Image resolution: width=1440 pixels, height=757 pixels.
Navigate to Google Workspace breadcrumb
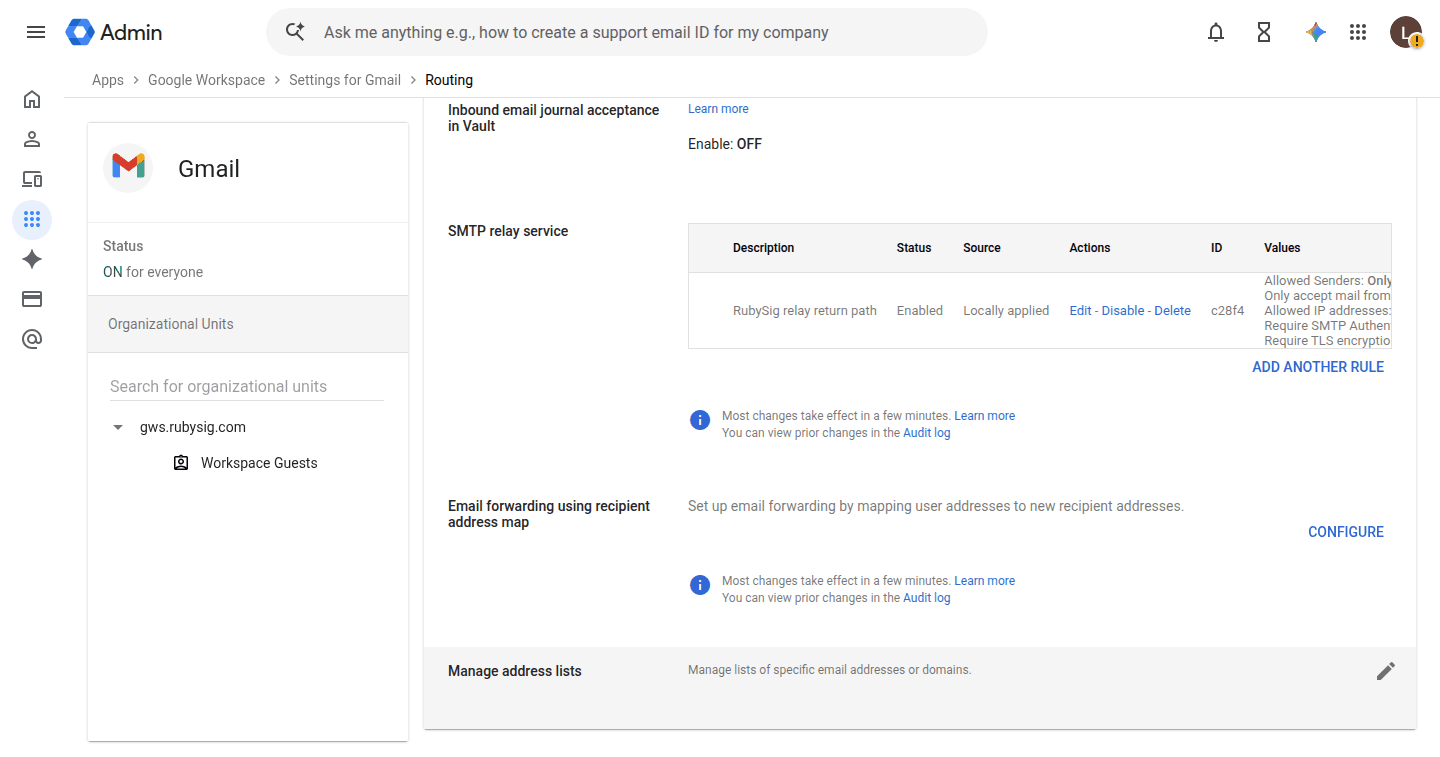[x=207, y=80]
